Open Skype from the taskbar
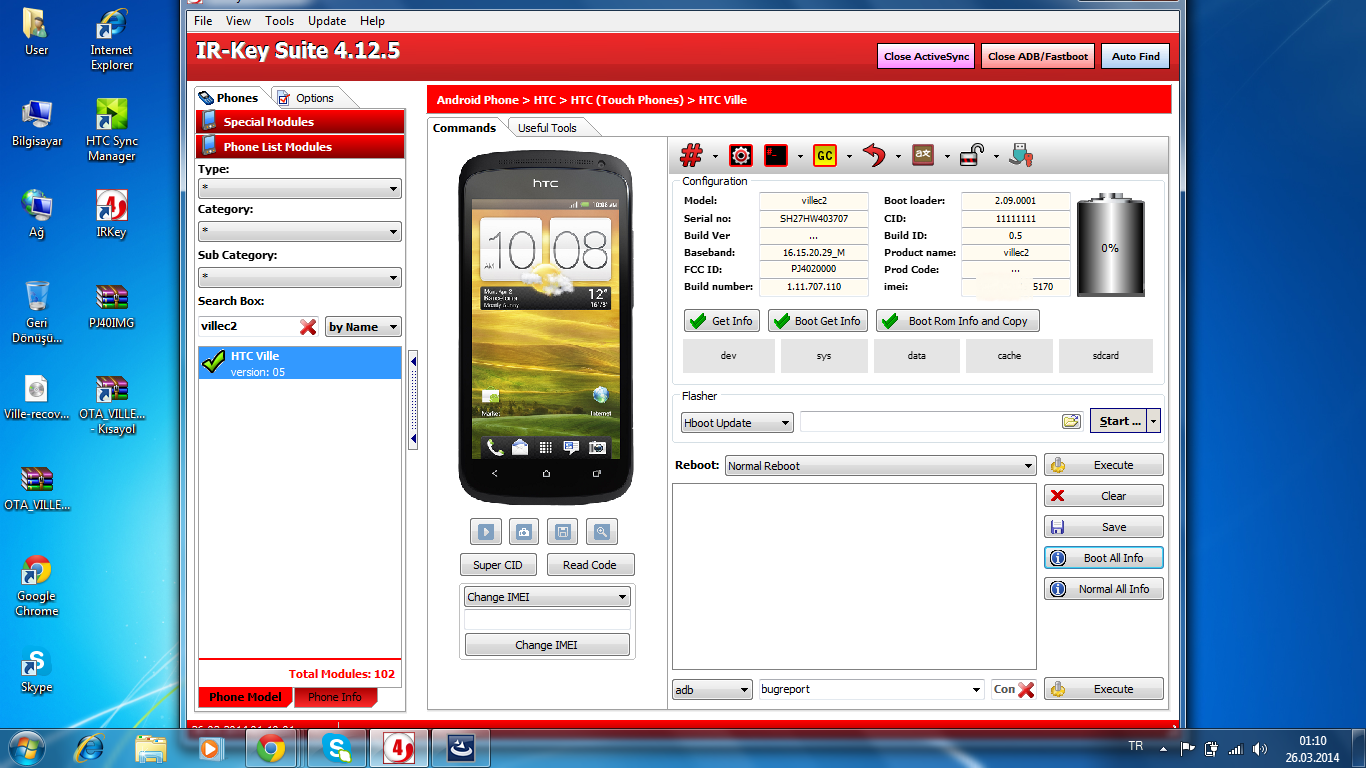Image resolution: width=1366 pixels, height=768 pixels. tap(338, 748)
